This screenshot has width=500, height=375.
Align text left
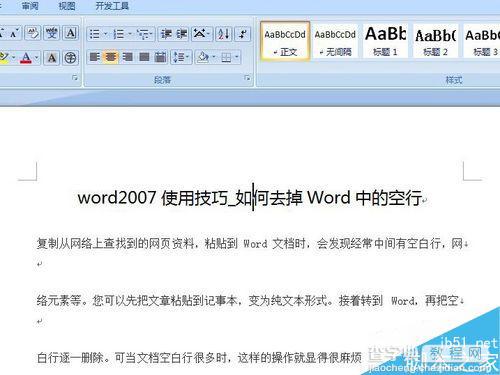95,57
